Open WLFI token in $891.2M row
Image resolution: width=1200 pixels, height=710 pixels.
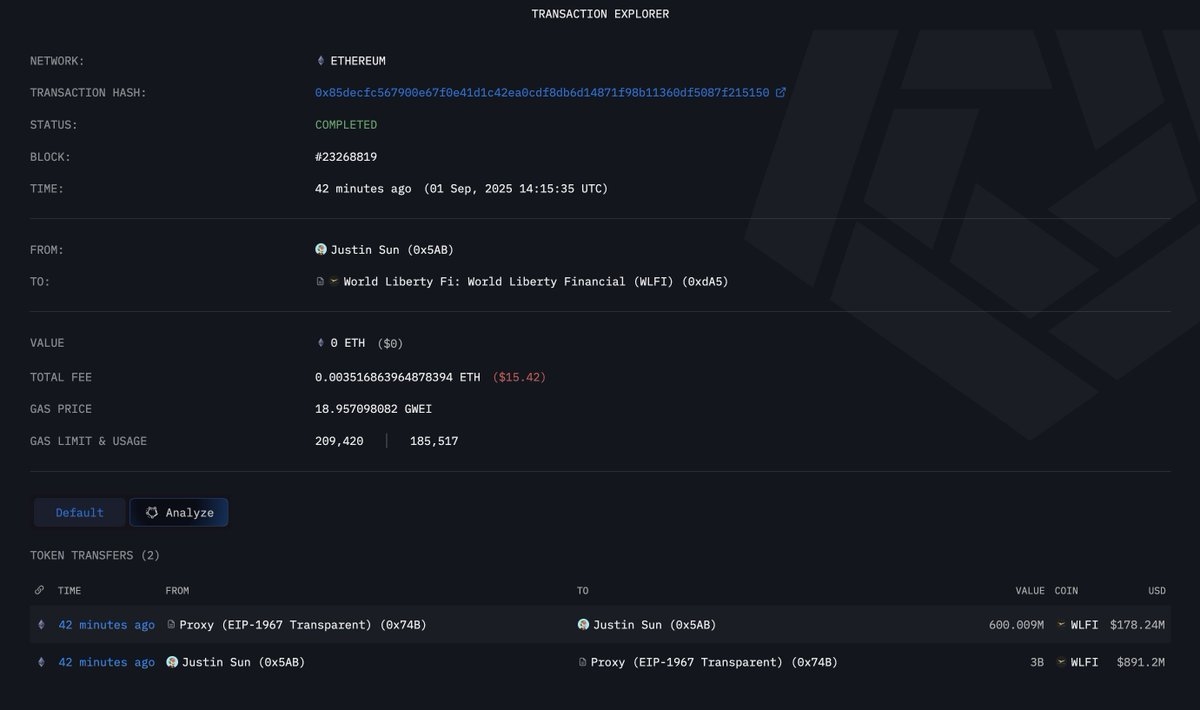click(1085, 662)
